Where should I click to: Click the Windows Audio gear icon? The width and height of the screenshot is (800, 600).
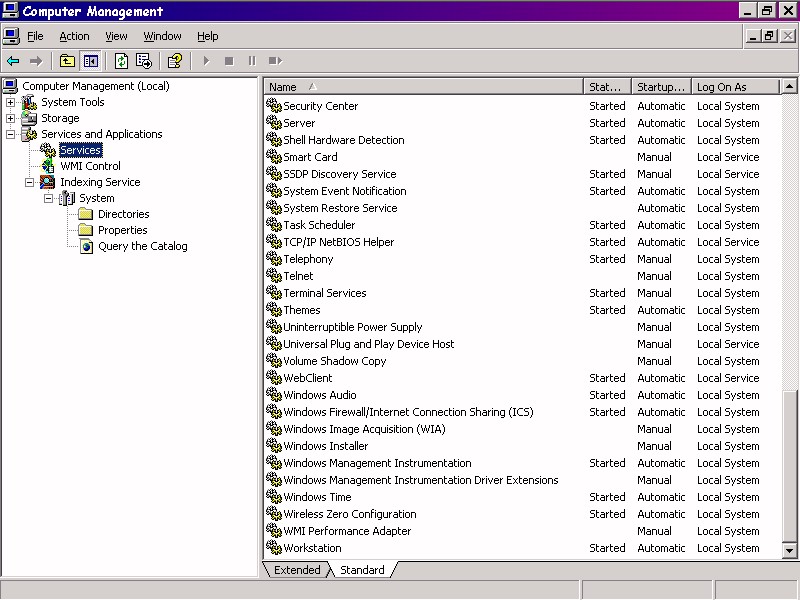pos(274,394)
